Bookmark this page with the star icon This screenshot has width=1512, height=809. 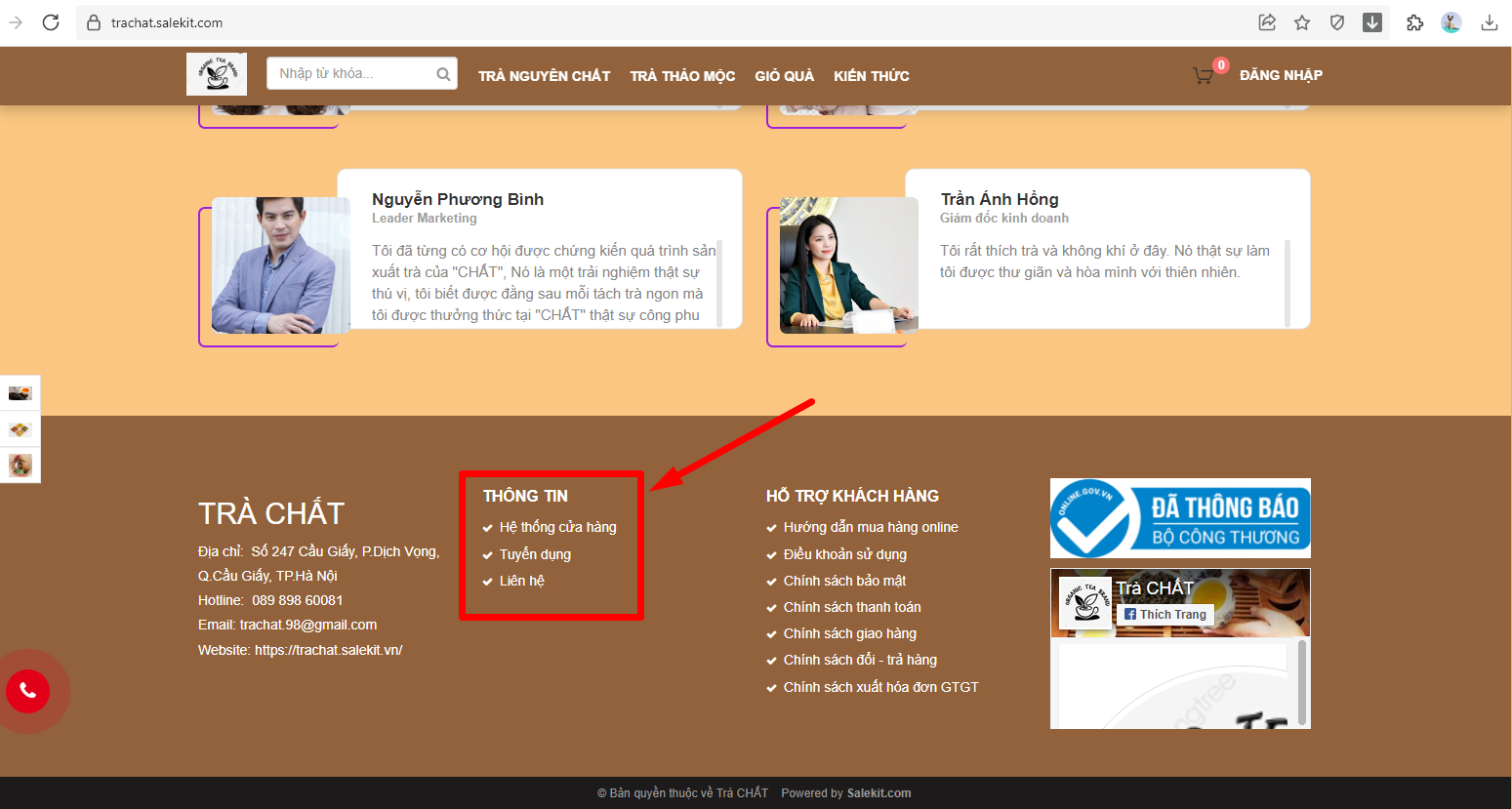click(x=1302, y=22)
